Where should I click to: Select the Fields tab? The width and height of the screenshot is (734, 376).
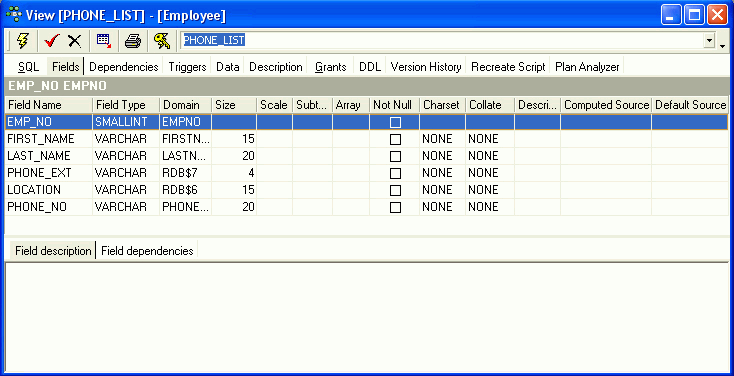coord(66,67)
